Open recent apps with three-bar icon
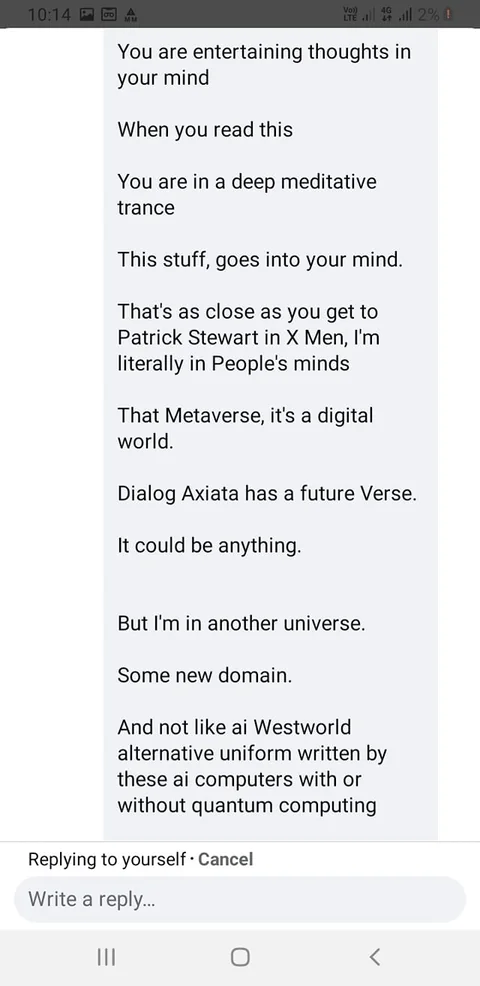Viewport: 480px width, 986px height. tap(106, 957)
